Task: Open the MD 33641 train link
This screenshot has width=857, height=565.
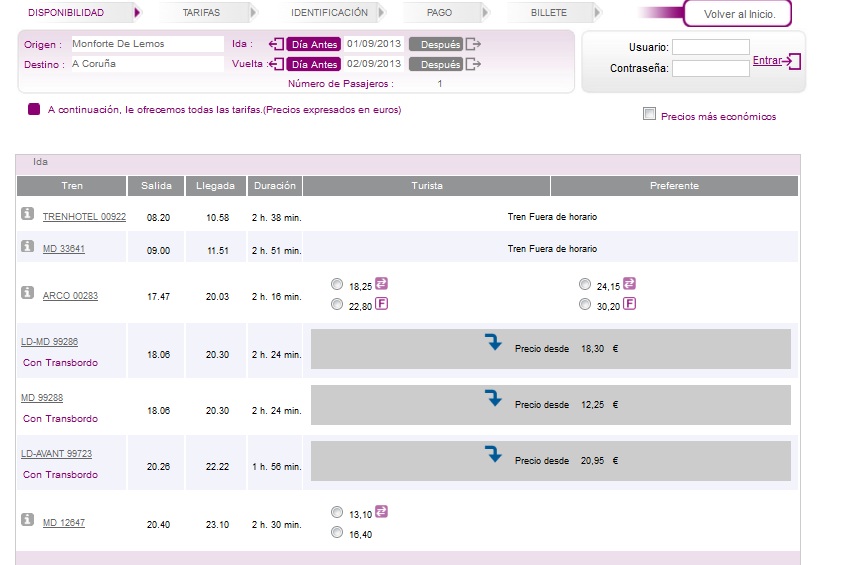Action: 64,249
